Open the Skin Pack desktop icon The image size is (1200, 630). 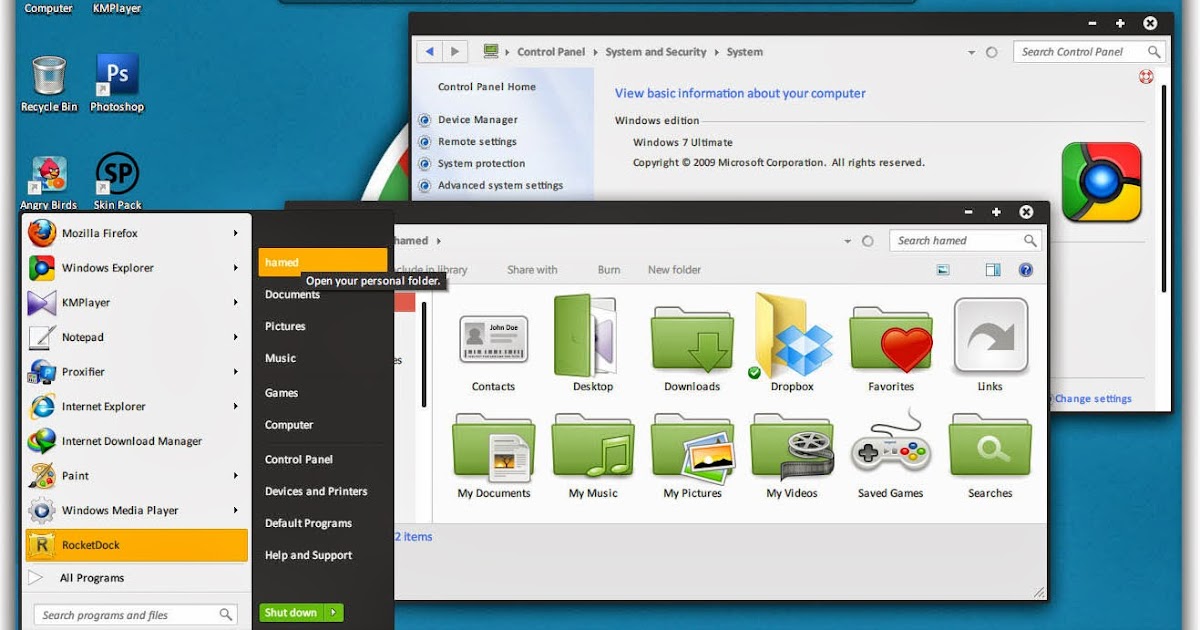pos(117,183)
